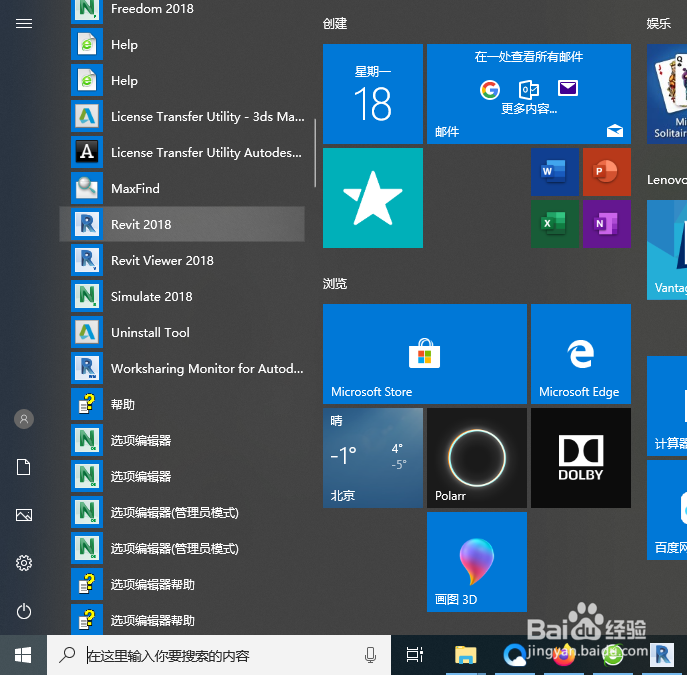This screenshot has height=675, width=687.
Task: Open the user account icon in sidebar
Action: 24,419
